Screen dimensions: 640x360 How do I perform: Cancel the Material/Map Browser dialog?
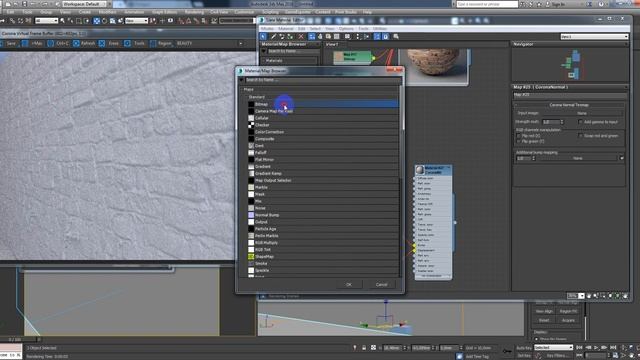[x=382, y=284]
